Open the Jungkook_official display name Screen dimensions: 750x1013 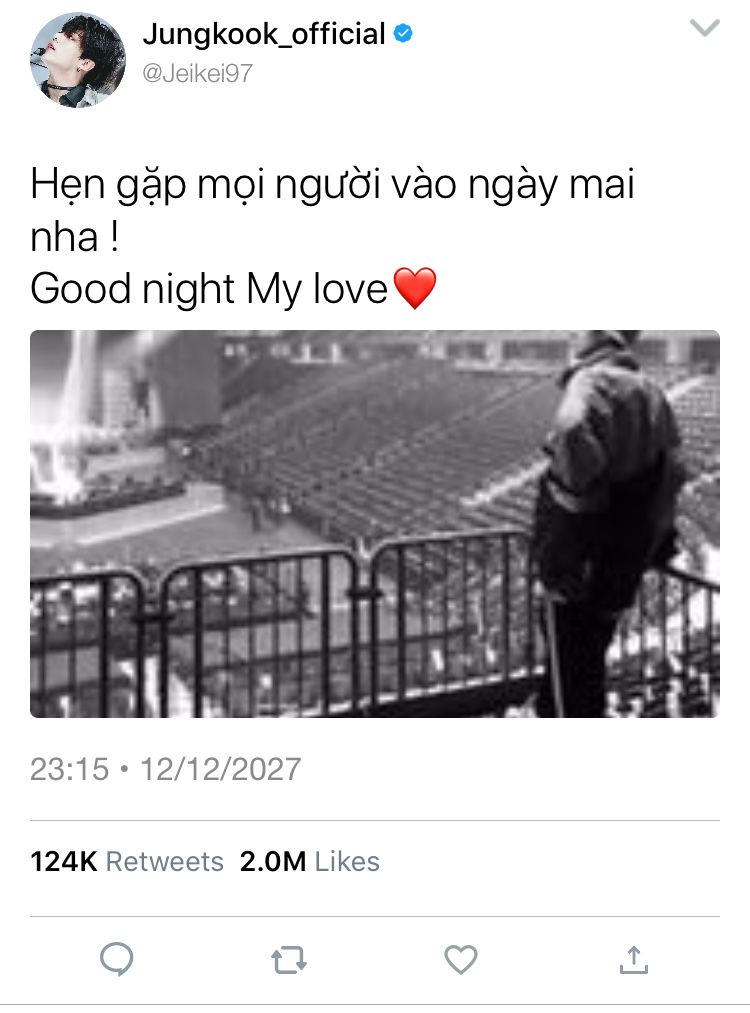coord(264,34)
